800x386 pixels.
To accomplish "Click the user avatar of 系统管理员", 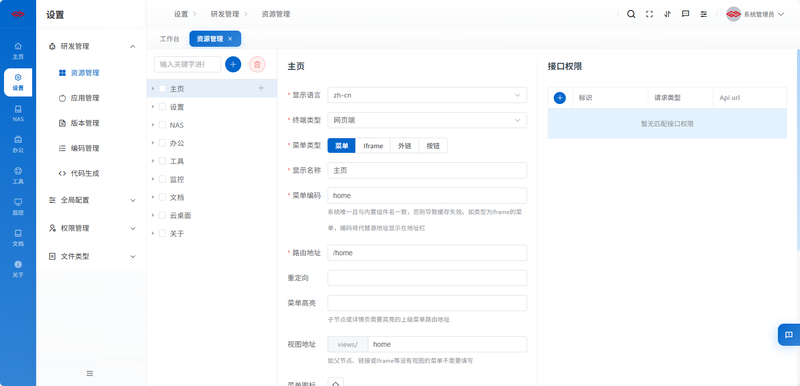I will point(733,14).
